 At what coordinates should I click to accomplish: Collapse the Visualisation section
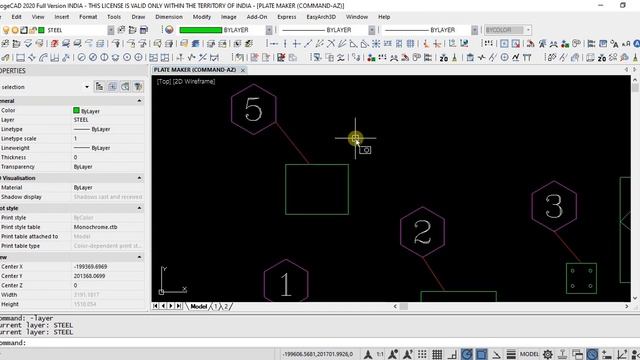pyautogui.click(x=139, y=178)
